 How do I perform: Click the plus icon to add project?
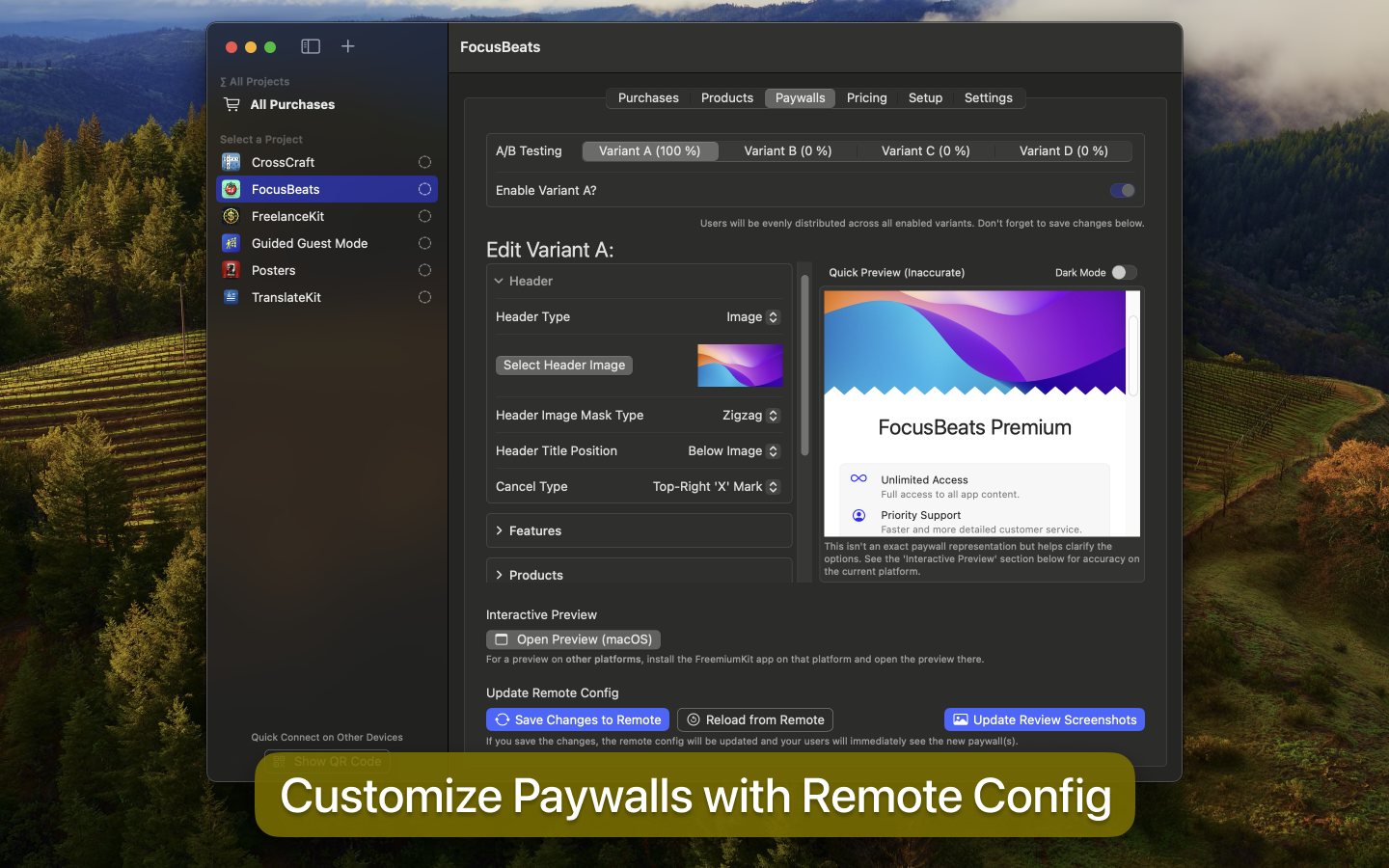pyautogui.click(x=348, y=46)
